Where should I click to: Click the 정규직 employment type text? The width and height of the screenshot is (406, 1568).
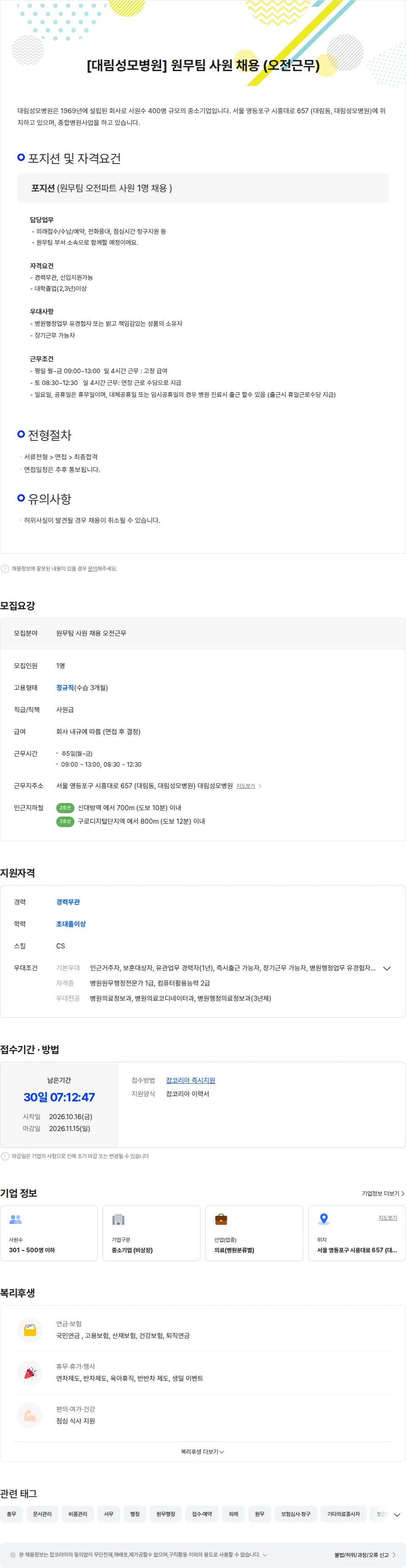(65, 687)
